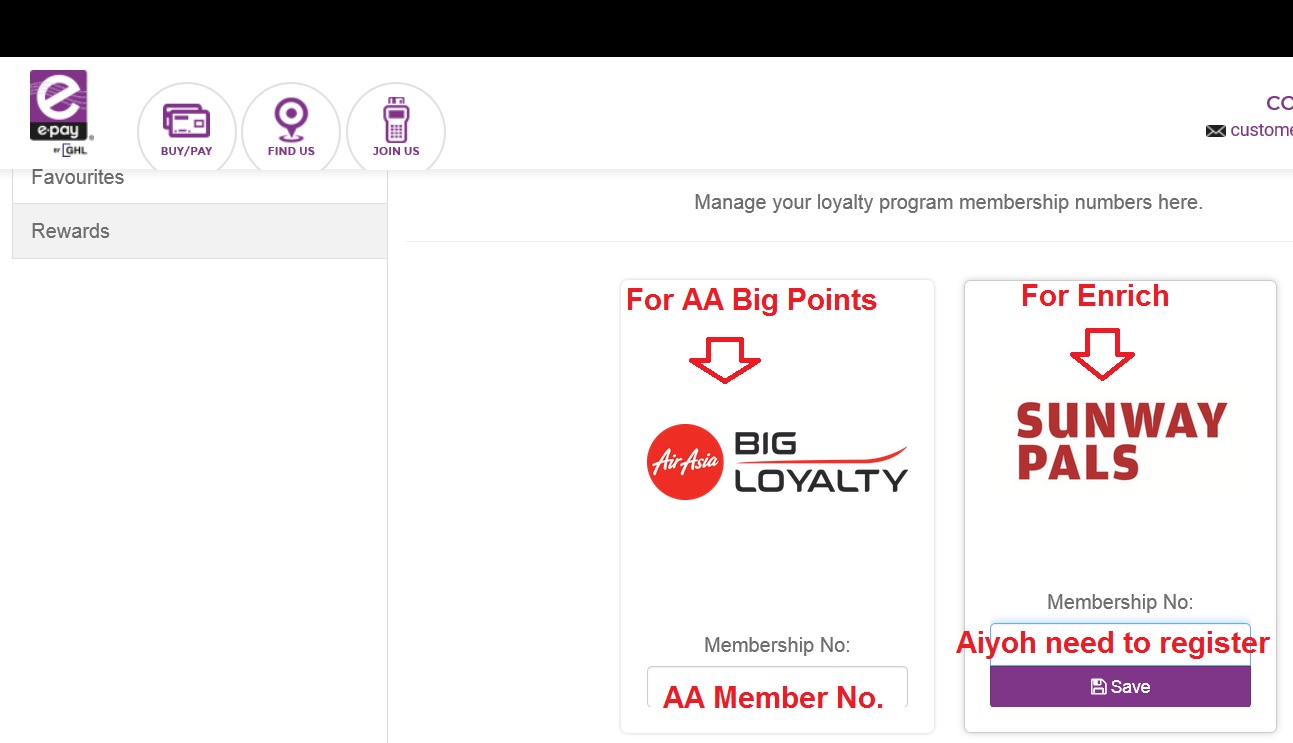Image resolution: width=1293 pixels, height=743 pixels.
Task: Click the floppy disk icon on Save
Action: coord(1098,687)
